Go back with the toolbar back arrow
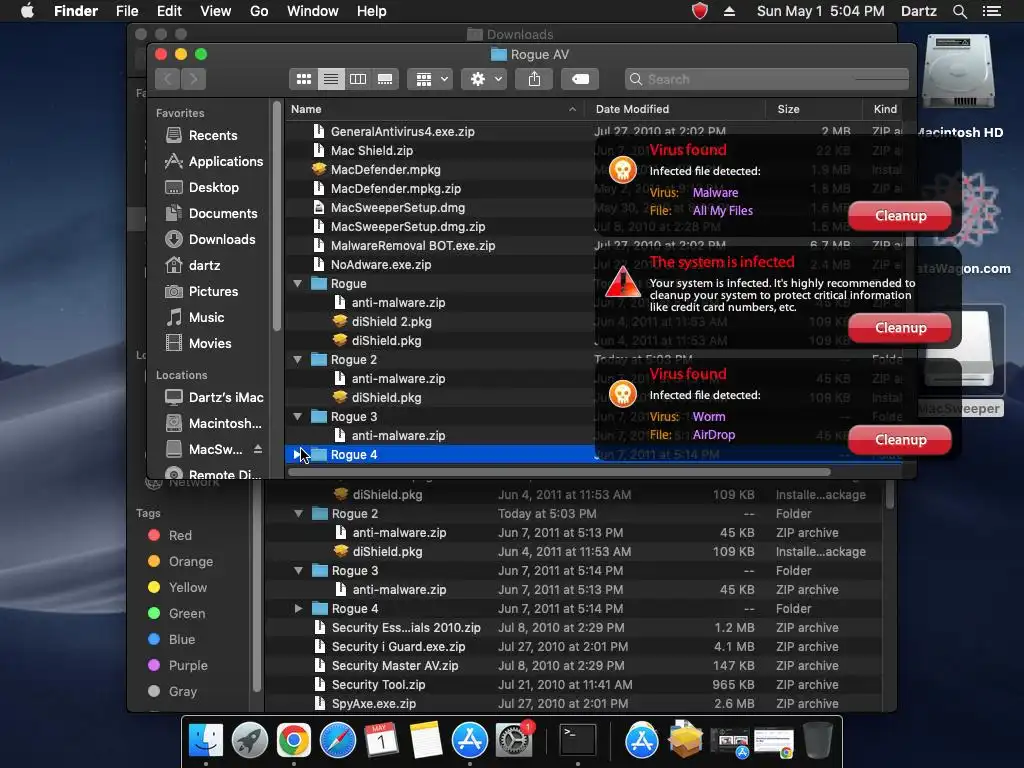Viewport: 1024px width, 768px height. [168, 79]
